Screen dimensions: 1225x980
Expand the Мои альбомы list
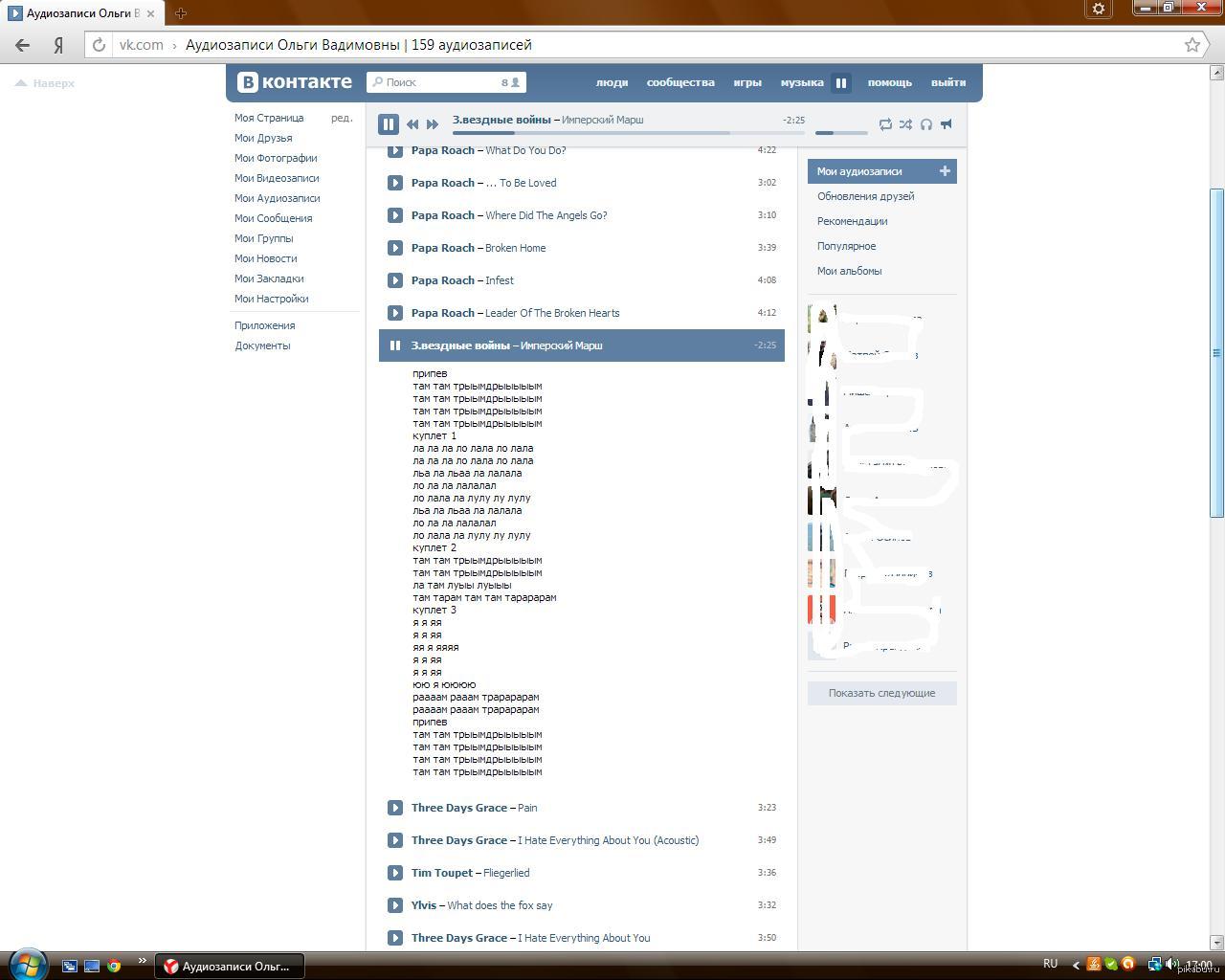click(x=849, y=271)
